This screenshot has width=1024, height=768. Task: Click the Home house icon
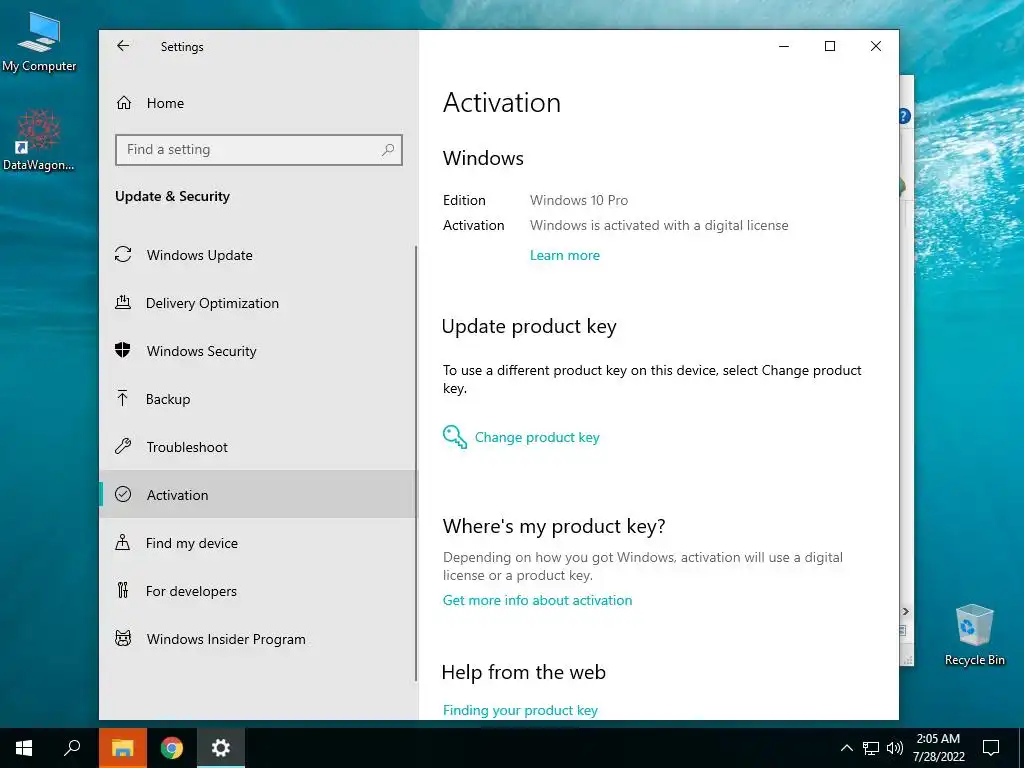[124, 103]
